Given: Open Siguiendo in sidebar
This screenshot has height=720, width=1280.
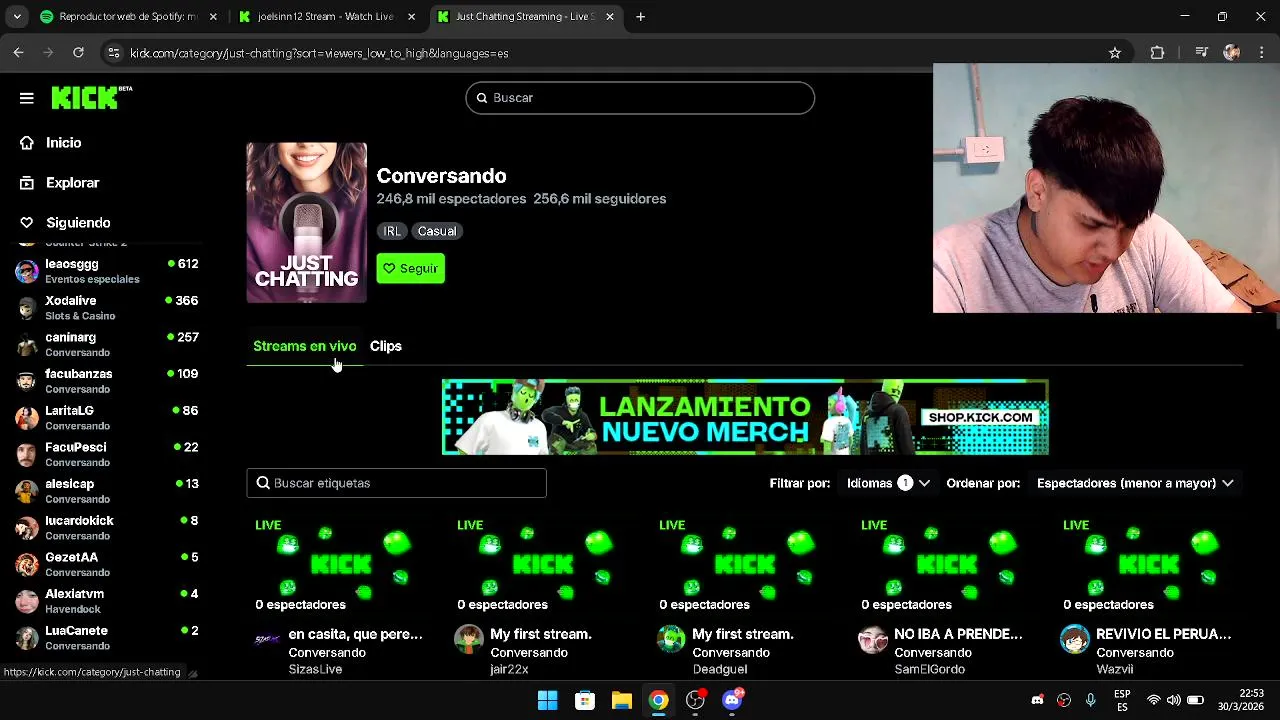Looking at the screenshot, I should (x=78, y=223).
